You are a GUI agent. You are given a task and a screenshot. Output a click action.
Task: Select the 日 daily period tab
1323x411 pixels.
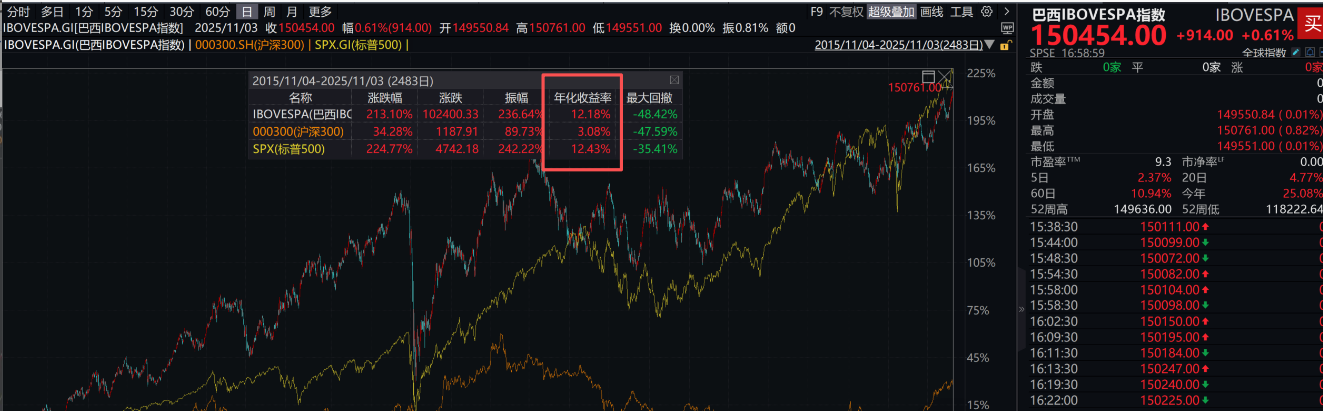(246, 12)
